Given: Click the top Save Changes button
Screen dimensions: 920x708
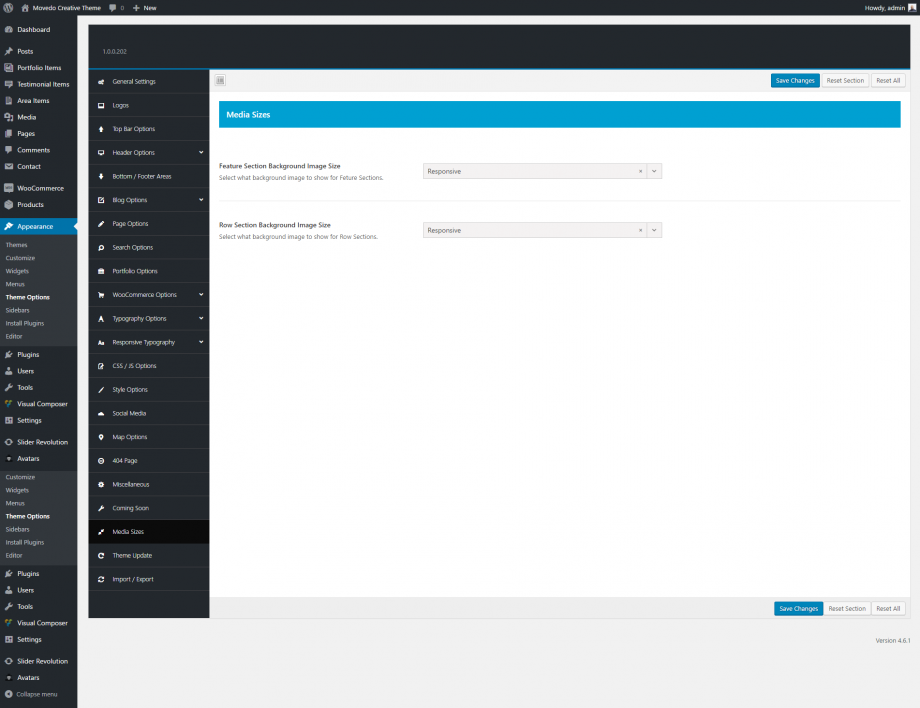Looking at the screenshot, I should pos(795,80).
